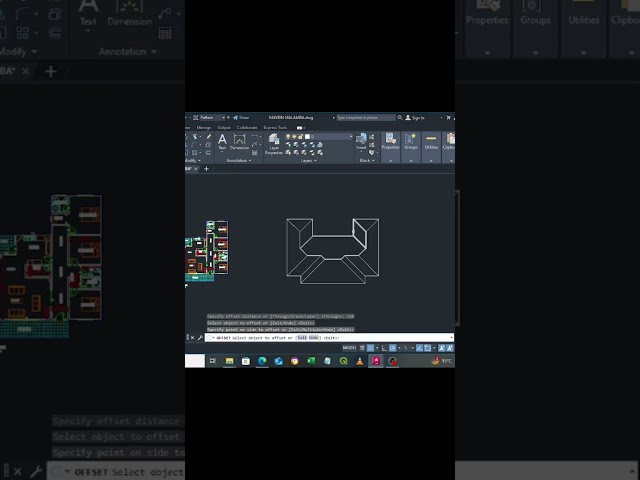Close the command line window
640x480 pixels.
tap(192, 338)
